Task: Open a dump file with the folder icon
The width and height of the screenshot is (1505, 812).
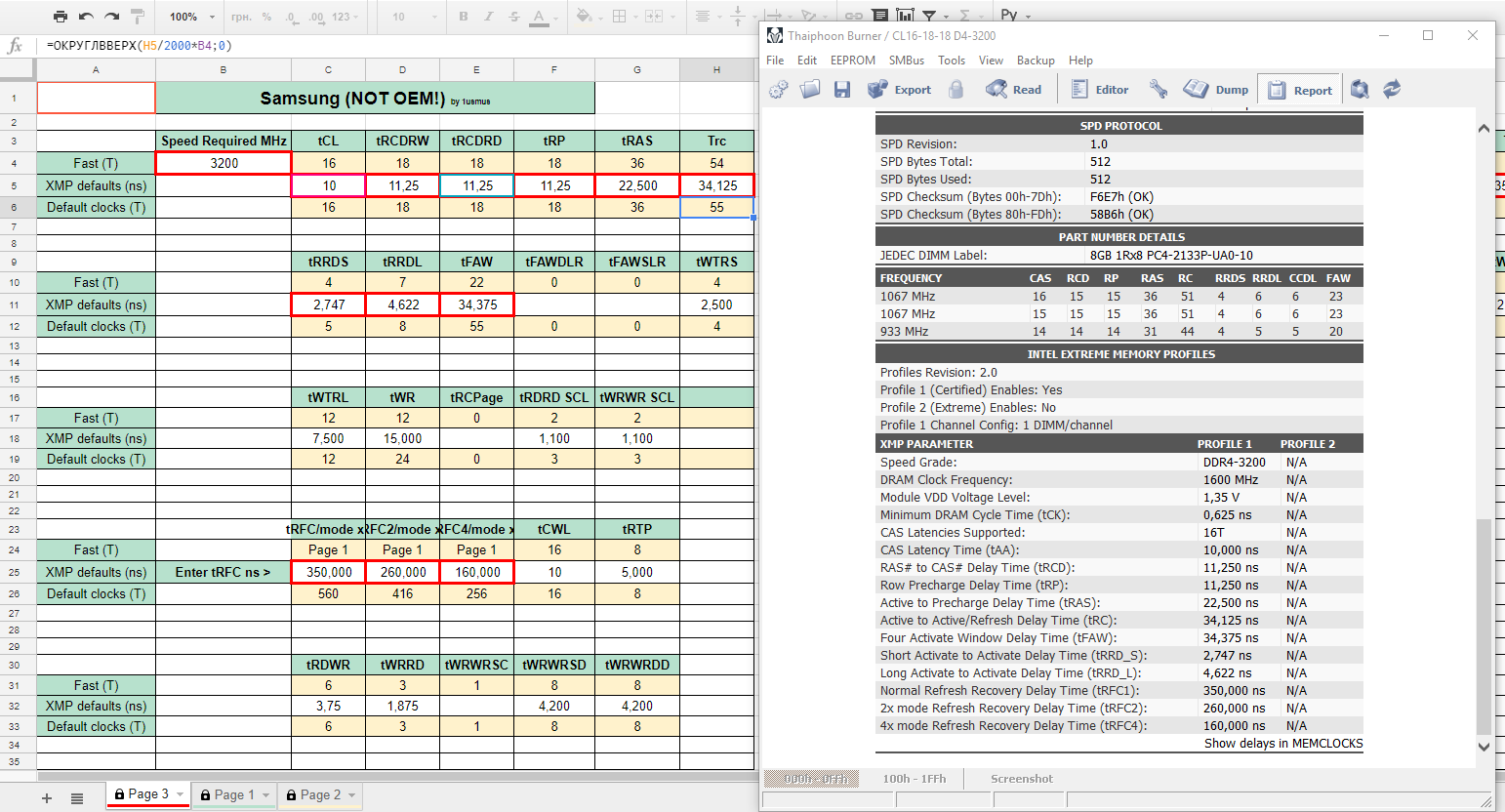Action: [x=810, y=90]
